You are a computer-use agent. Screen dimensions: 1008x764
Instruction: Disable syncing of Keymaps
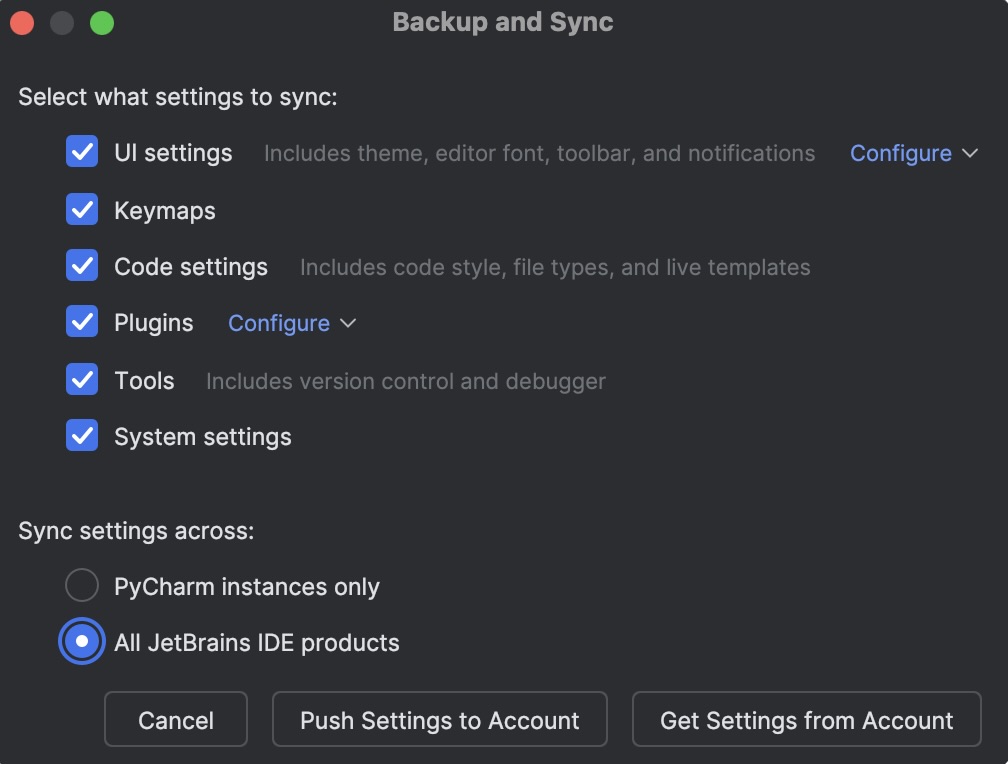pyautogui.click(x=82, y=210)
